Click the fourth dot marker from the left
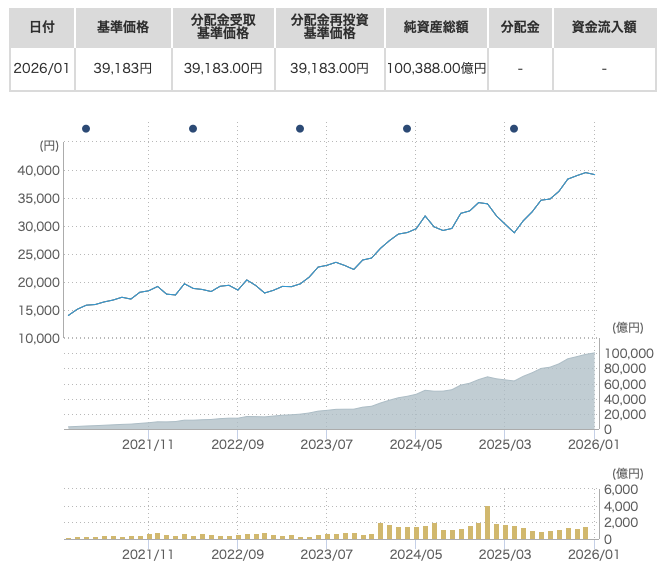This screenshot has width=664, height=577. (x=407, y=128)
